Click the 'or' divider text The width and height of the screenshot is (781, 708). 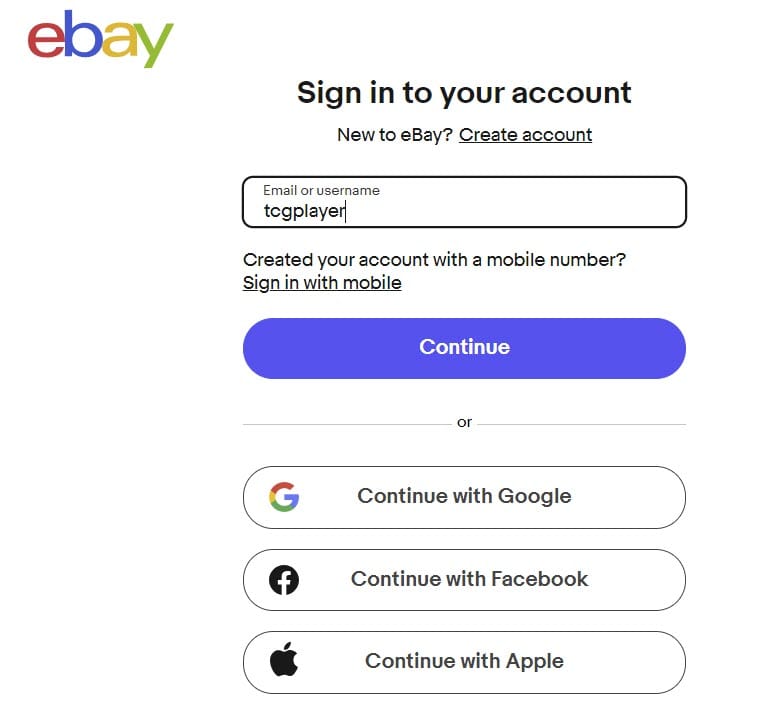pyautogui.click(x=464, y=423)
